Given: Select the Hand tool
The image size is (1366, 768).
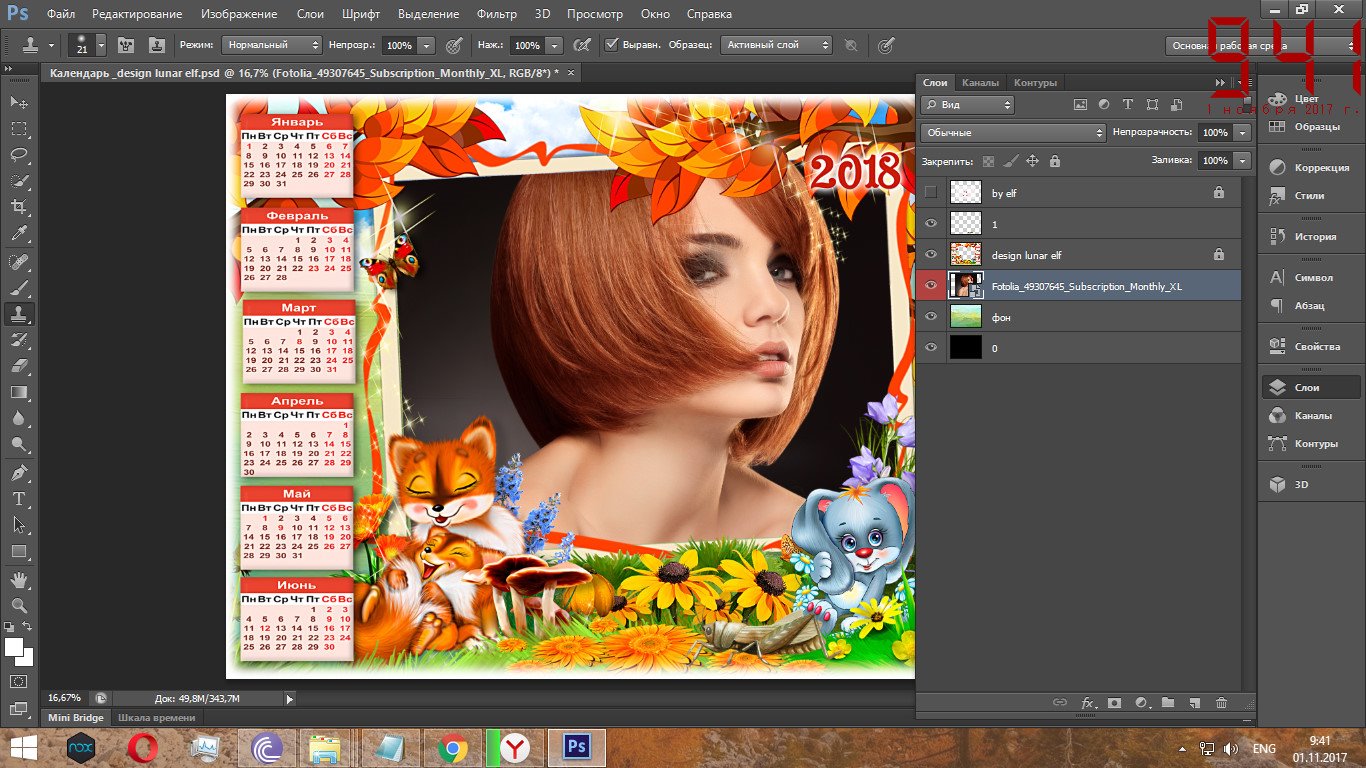Looking at the screenshot, I should pyautogui.click(x=19, y=579).
